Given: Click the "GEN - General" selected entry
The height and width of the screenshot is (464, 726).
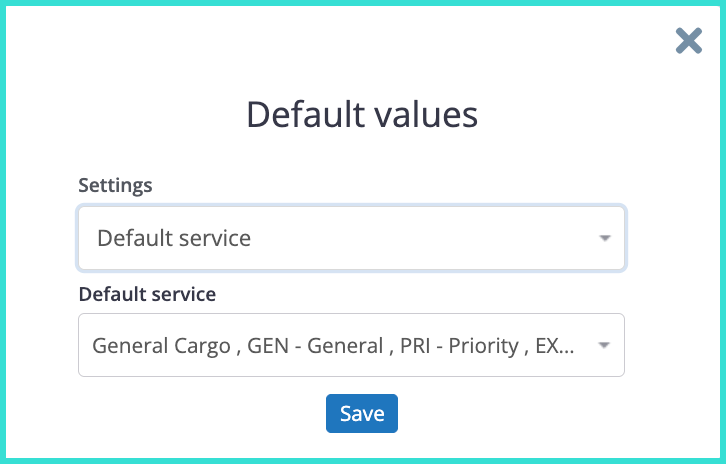Looking at the screenshot, I should [x=314, y=346].
